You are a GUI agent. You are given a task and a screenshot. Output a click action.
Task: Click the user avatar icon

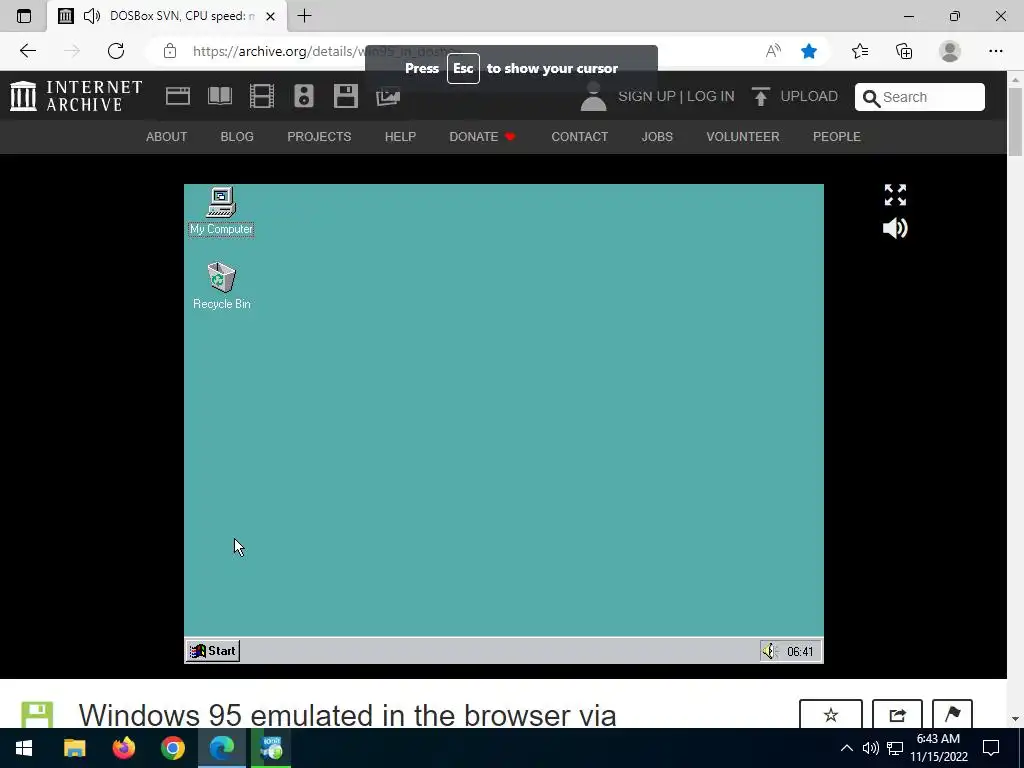(594, 96)
